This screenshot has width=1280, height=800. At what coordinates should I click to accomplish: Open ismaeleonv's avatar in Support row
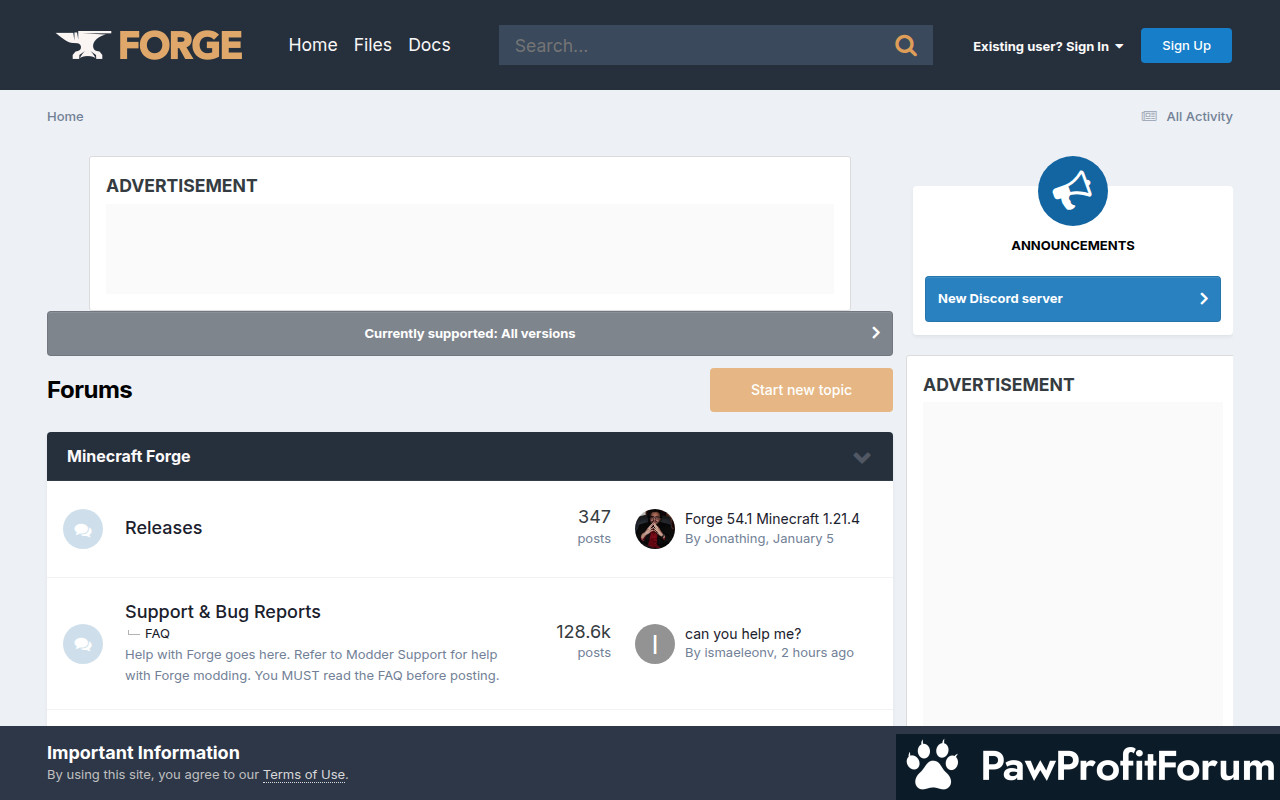655,644
